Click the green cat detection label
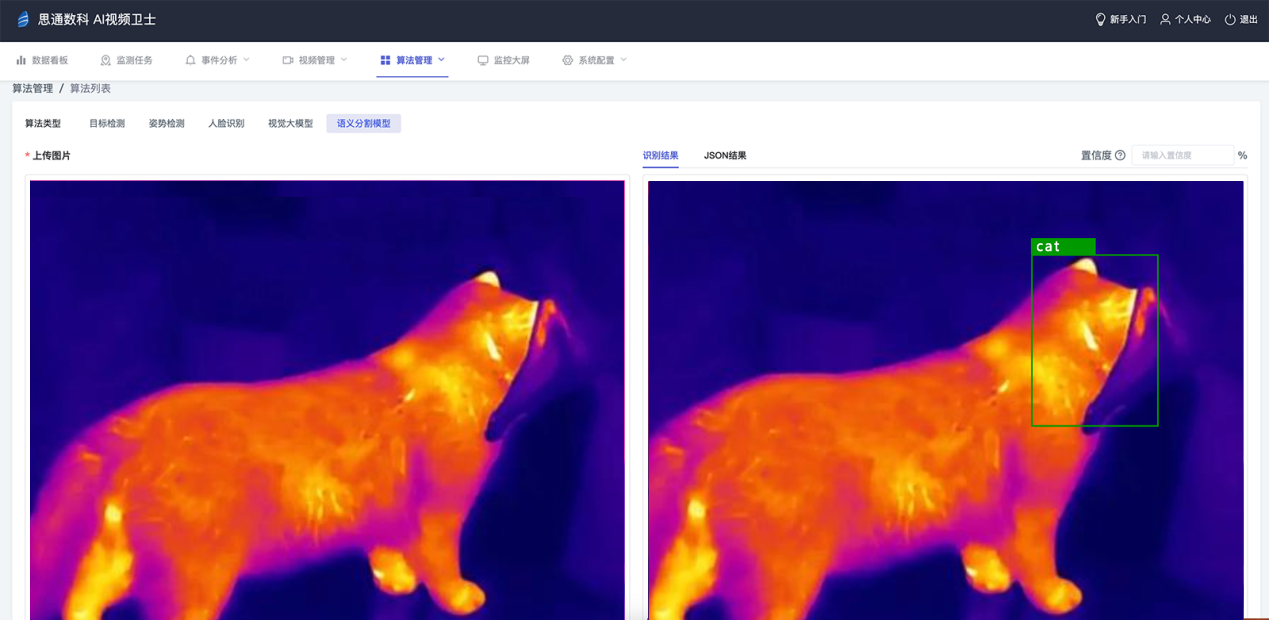 [x=1063, y=246]
